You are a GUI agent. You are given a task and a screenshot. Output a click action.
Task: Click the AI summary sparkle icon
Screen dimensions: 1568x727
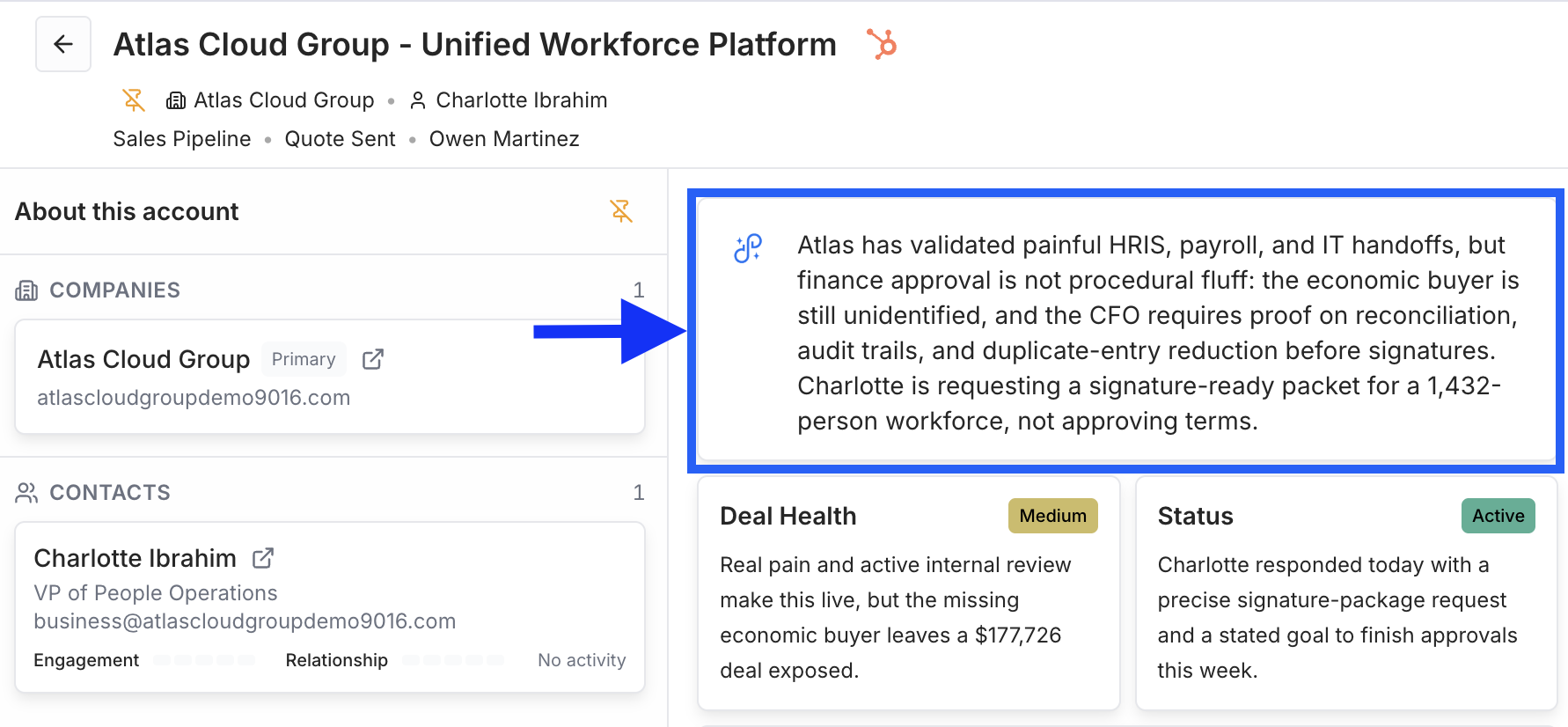748,248
